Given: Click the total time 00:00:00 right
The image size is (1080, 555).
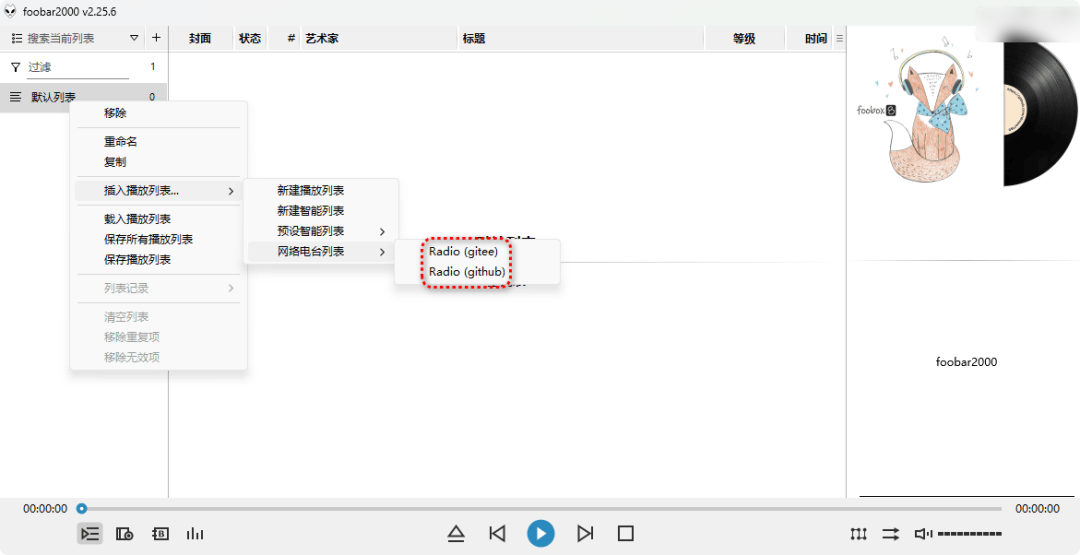Looking at the screenshot, I should point(1037,509).
